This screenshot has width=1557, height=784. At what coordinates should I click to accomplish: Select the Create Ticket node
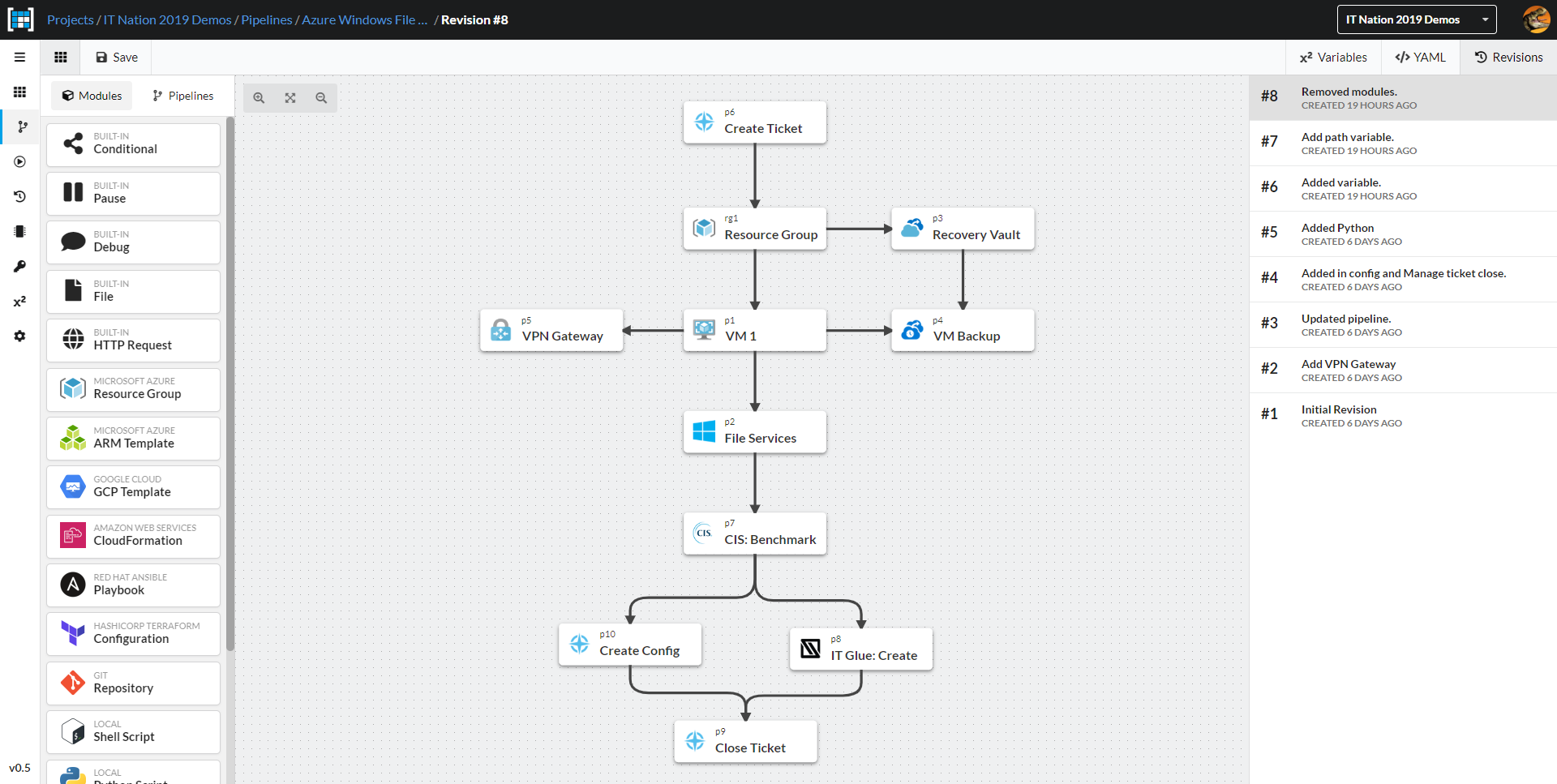(755, 122)
